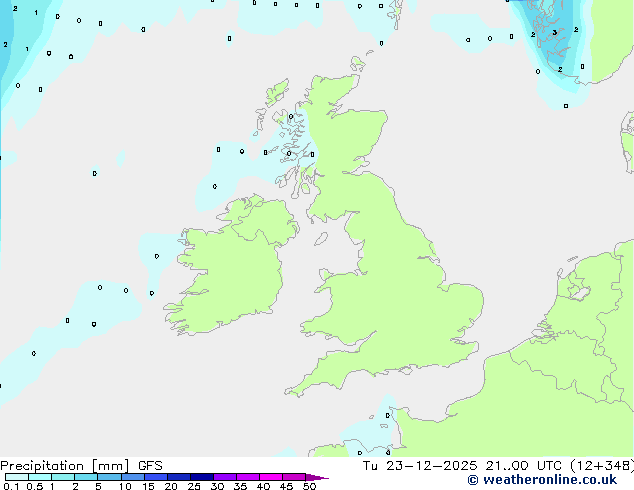The height and width of the screenshot is (490, 634).
Task: Select the date text 'Tu 23-12-2025'
Action: 420,466
